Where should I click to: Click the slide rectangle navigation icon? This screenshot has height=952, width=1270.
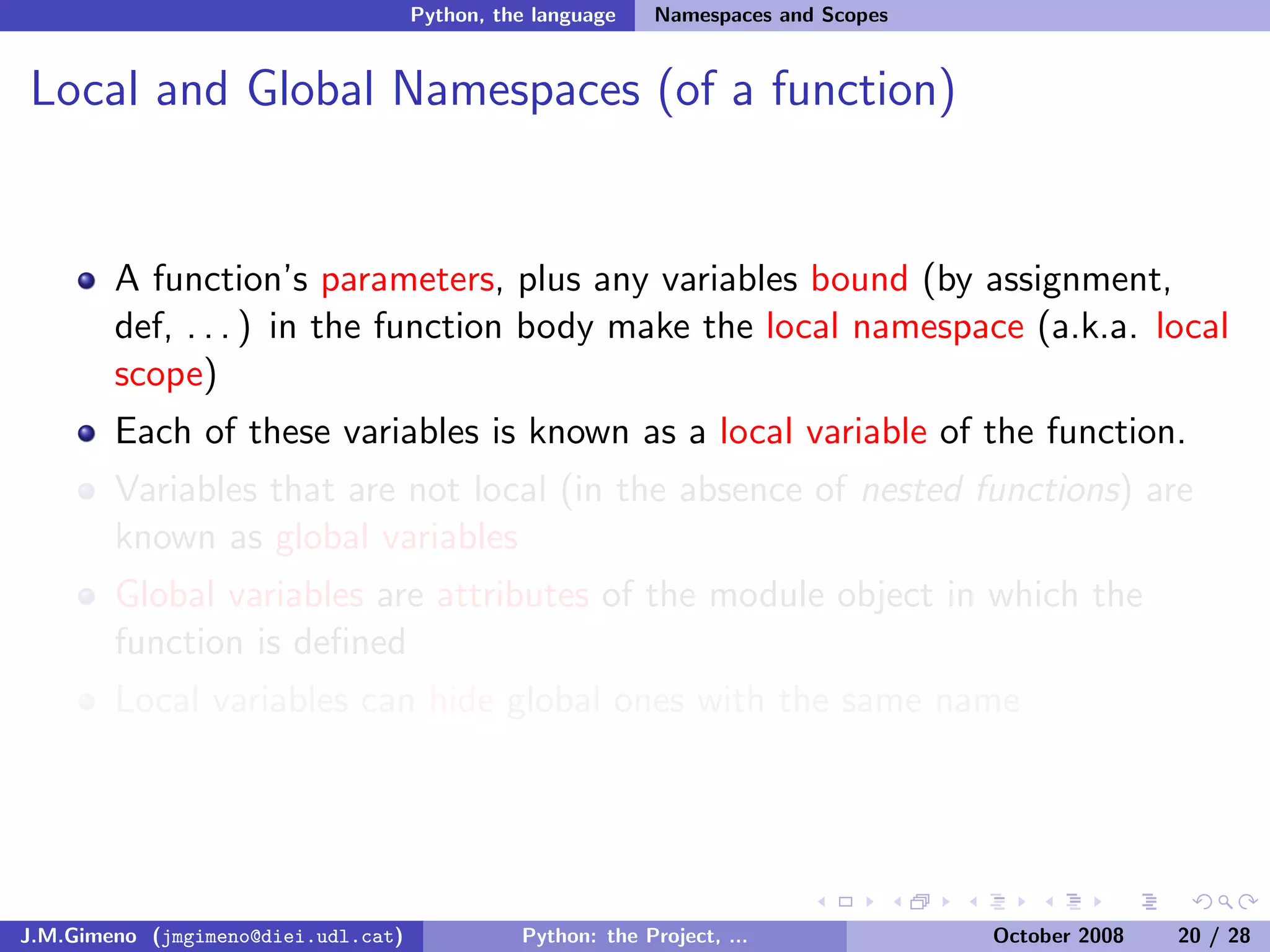846,902
